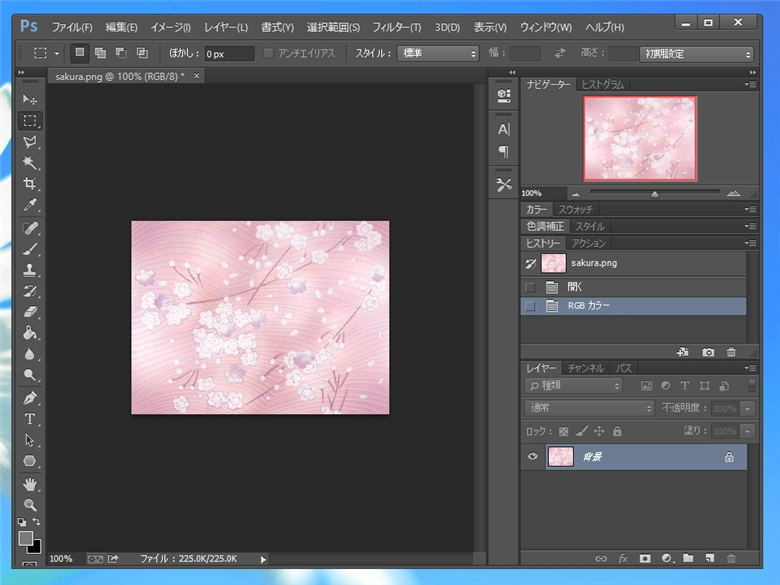Select the 開く history state

click(575, 287)
